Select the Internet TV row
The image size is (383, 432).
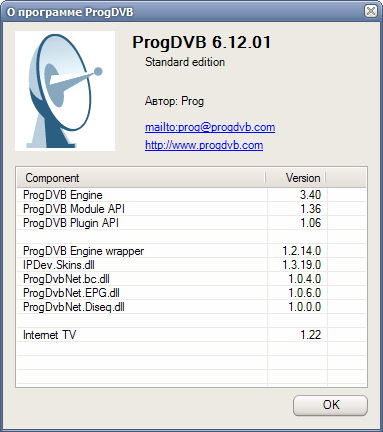[192, 335]
